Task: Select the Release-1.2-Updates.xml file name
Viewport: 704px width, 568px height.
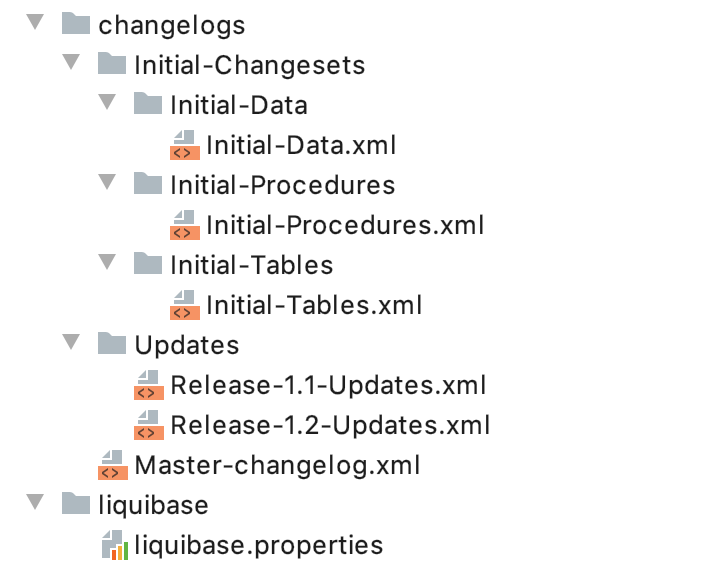Action: tap(330, 425)
